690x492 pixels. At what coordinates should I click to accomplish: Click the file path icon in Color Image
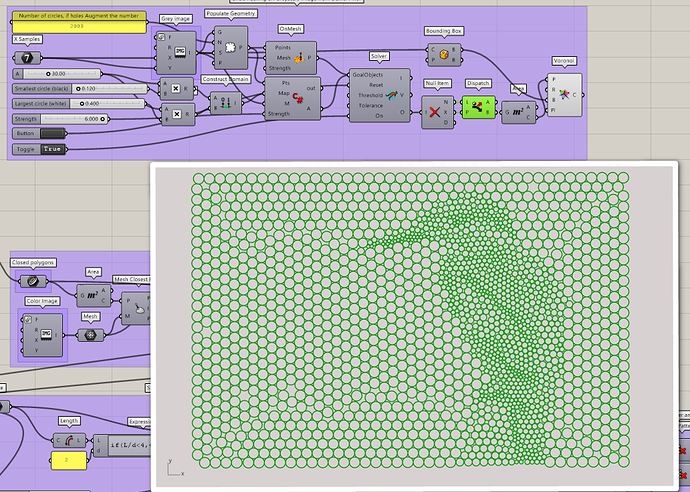click(x=27, y=319)
